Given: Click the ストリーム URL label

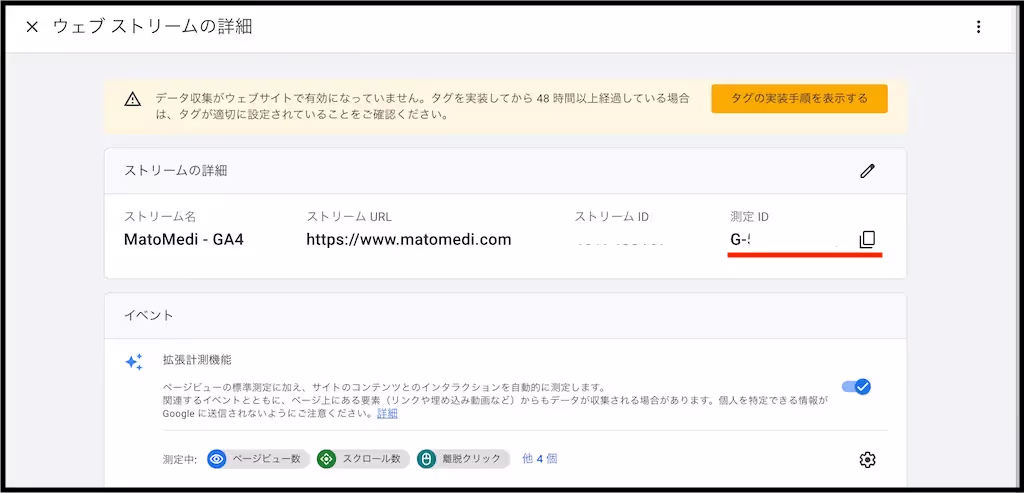Looking at the screenshot, I should [x=349, y=217].
